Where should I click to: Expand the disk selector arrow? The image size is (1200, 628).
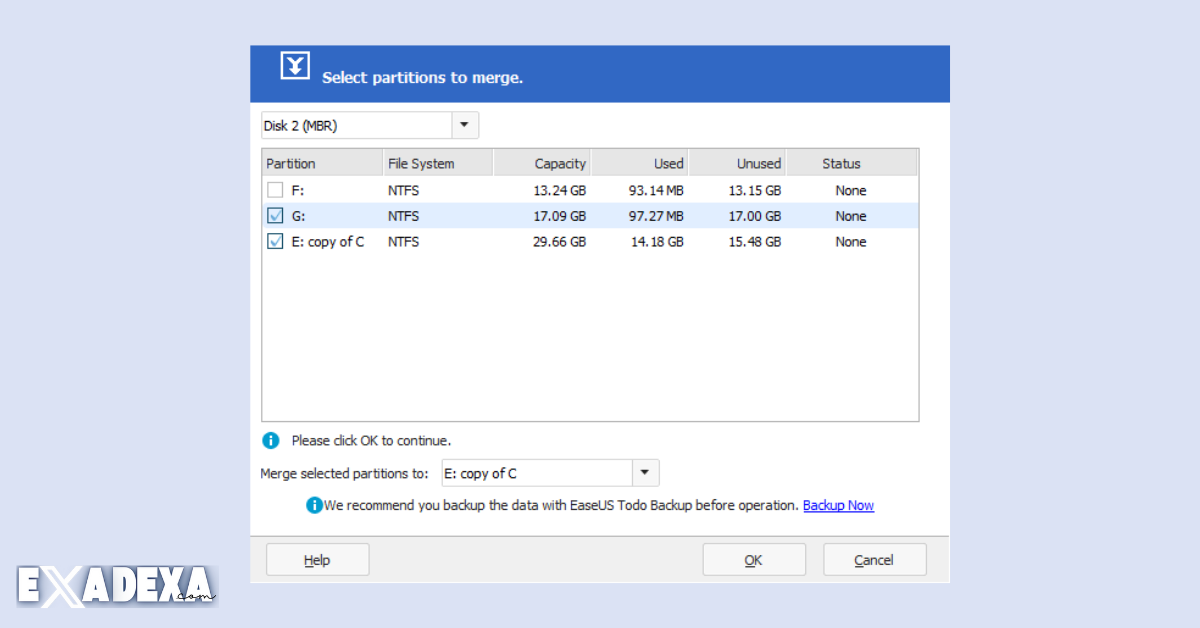[x=464, y=124]
